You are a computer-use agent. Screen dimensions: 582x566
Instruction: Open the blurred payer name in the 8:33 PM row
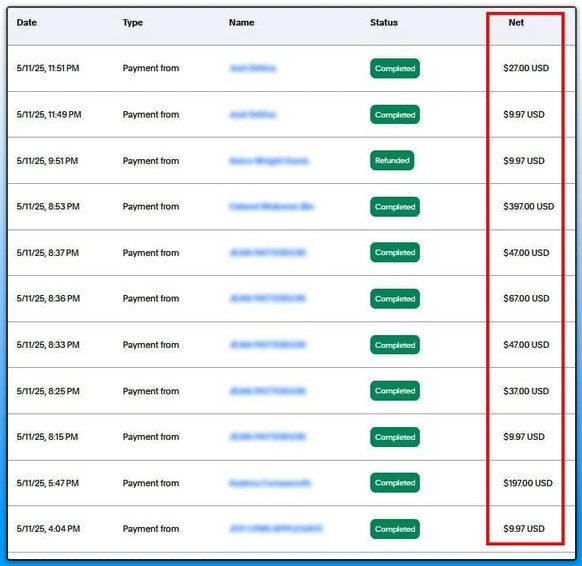268,345
